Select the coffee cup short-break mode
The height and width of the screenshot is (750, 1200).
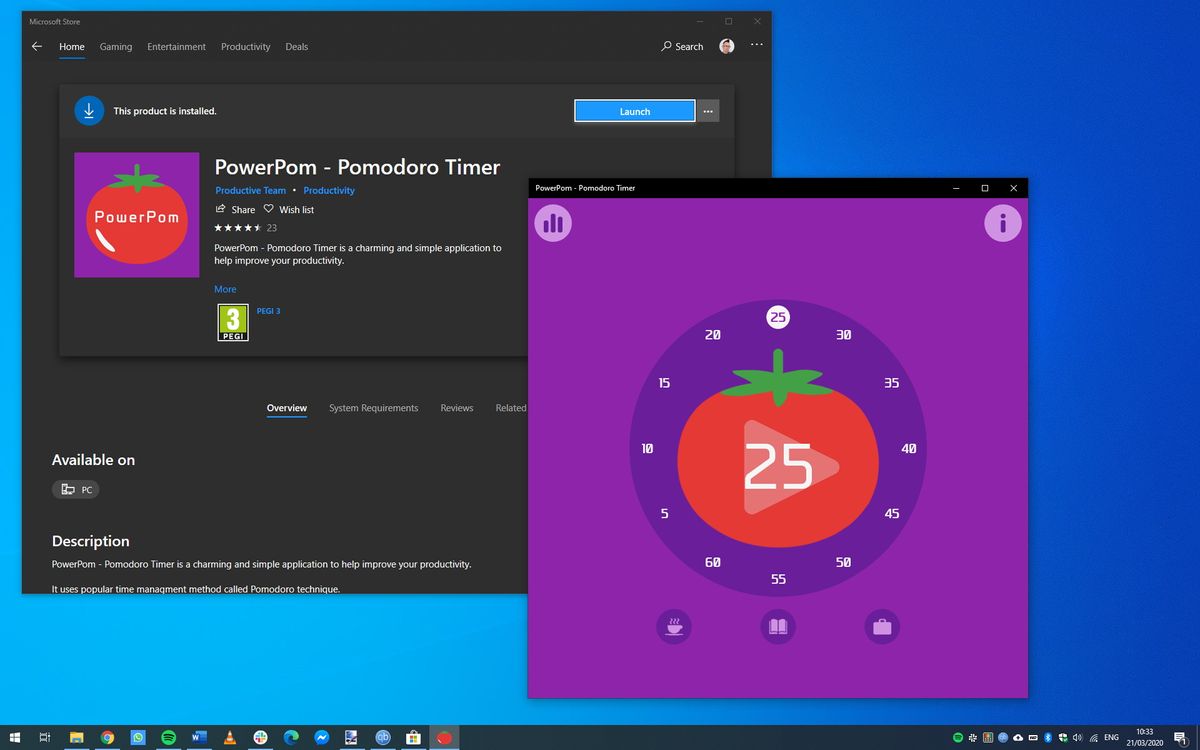click(674, 626)
